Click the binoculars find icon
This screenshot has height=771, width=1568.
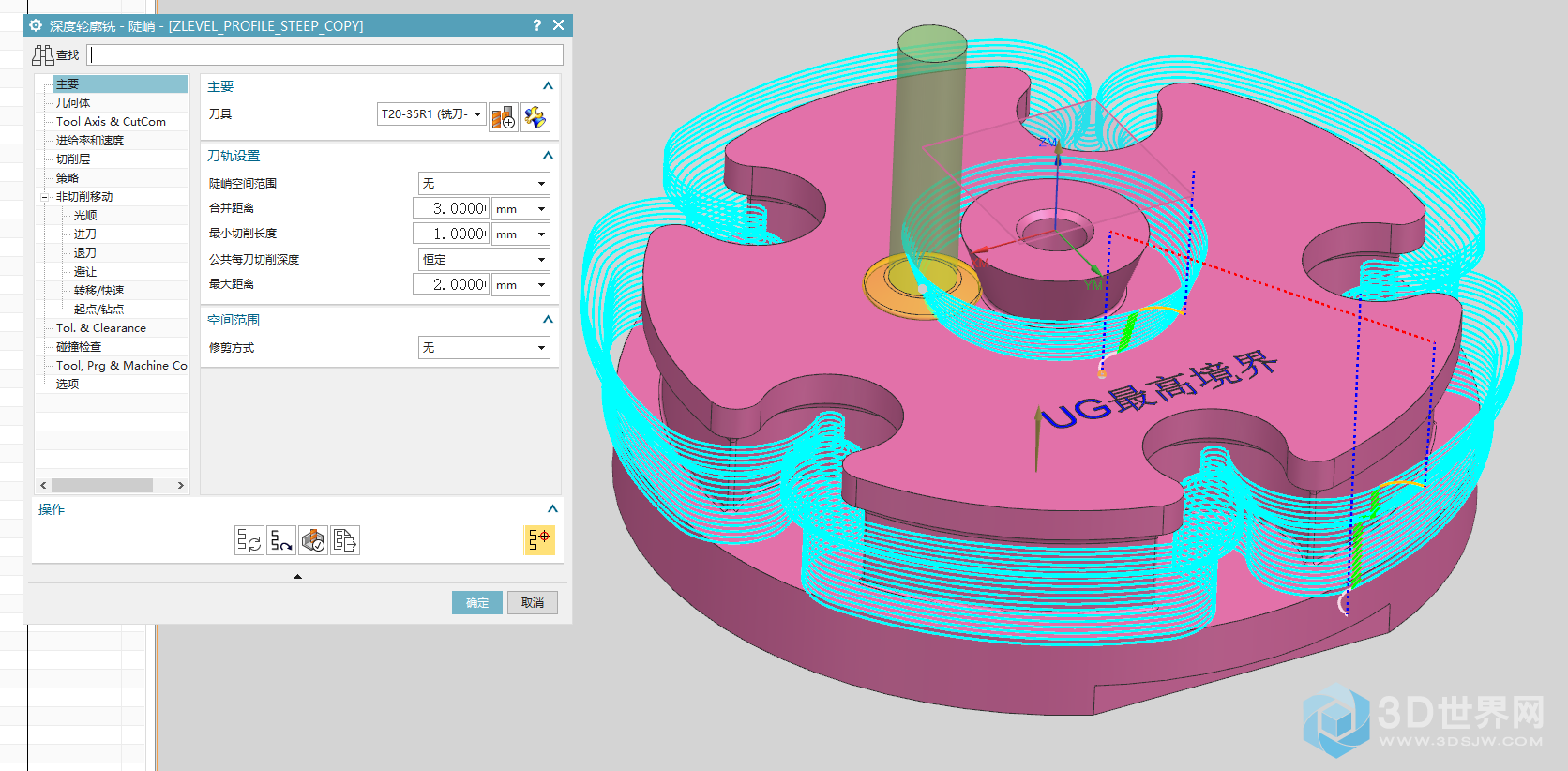43,55
